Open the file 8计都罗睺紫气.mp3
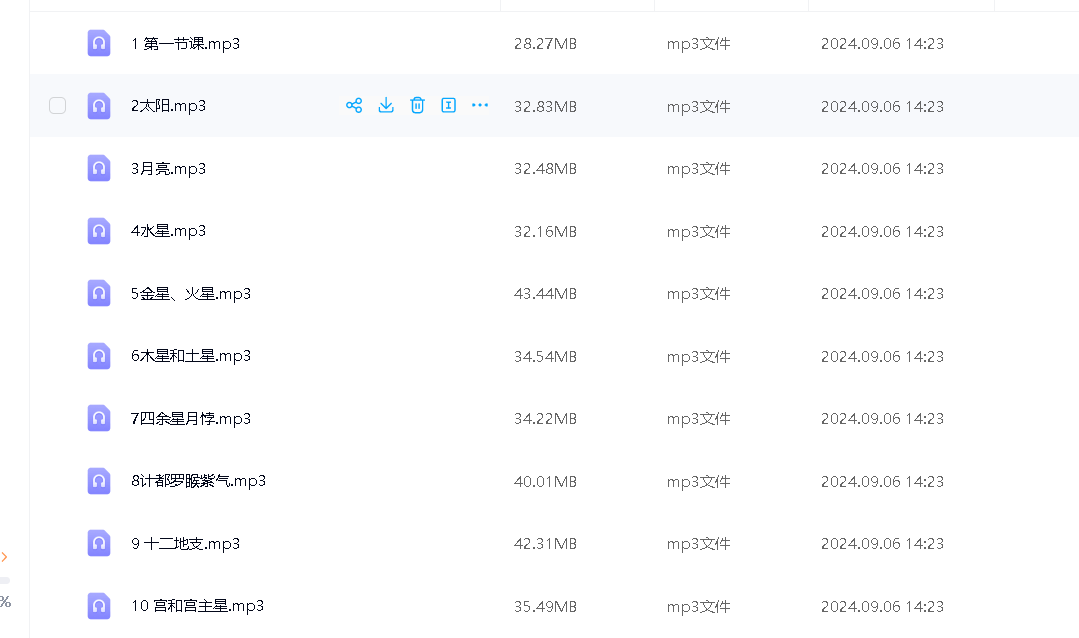 (198, 481)
